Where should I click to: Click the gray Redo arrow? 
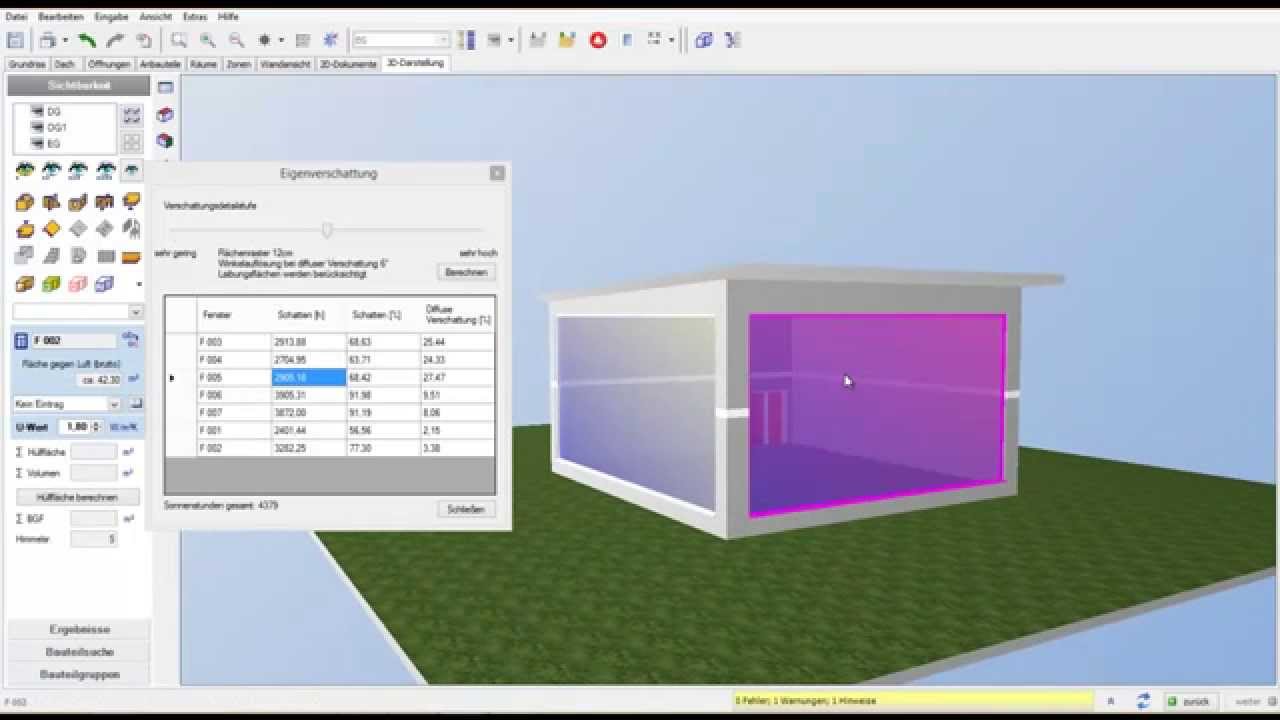[115, 40]
